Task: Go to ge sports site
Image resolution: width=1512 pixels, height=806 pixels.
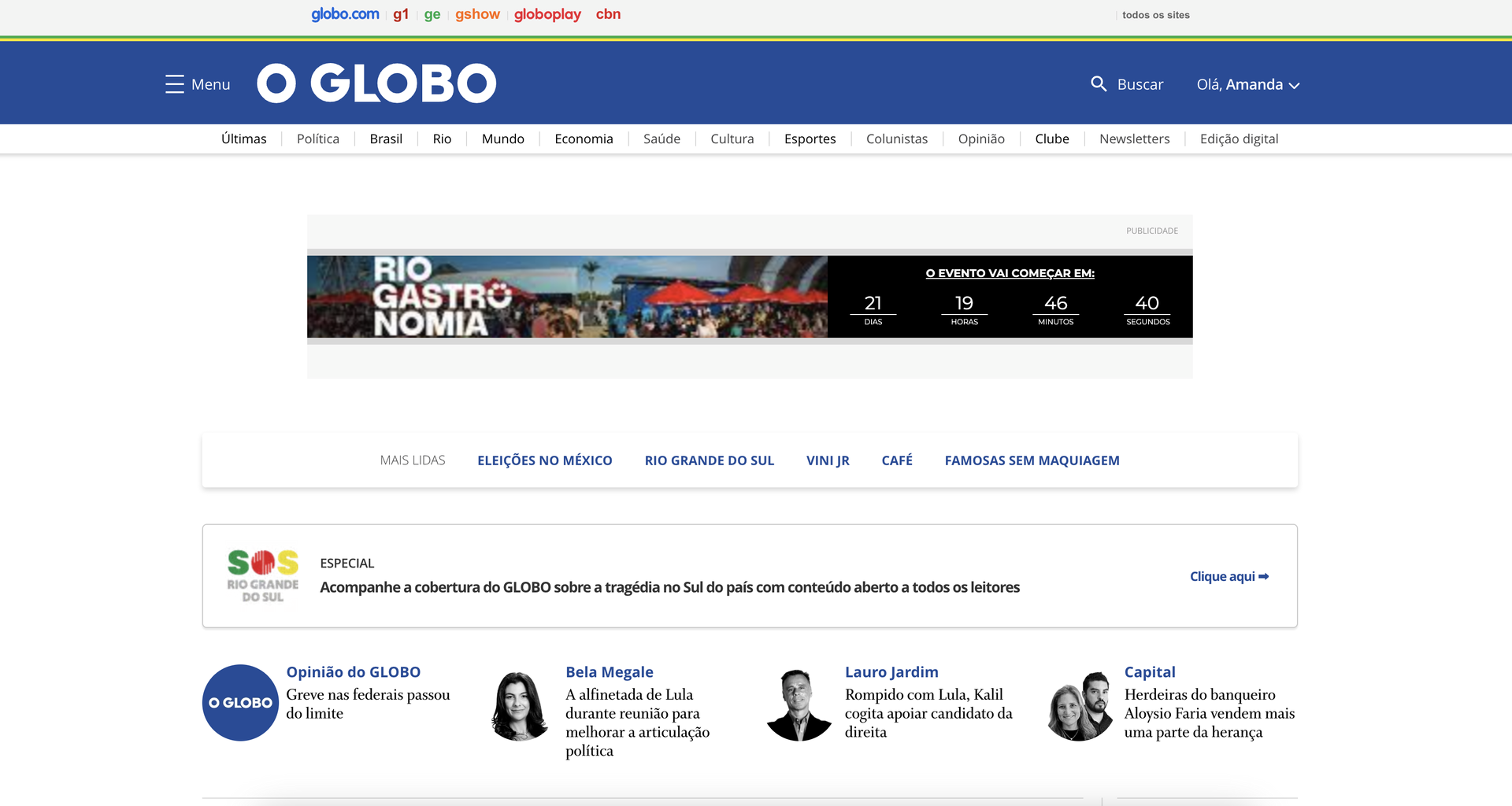Action: [x=432, y=14]
